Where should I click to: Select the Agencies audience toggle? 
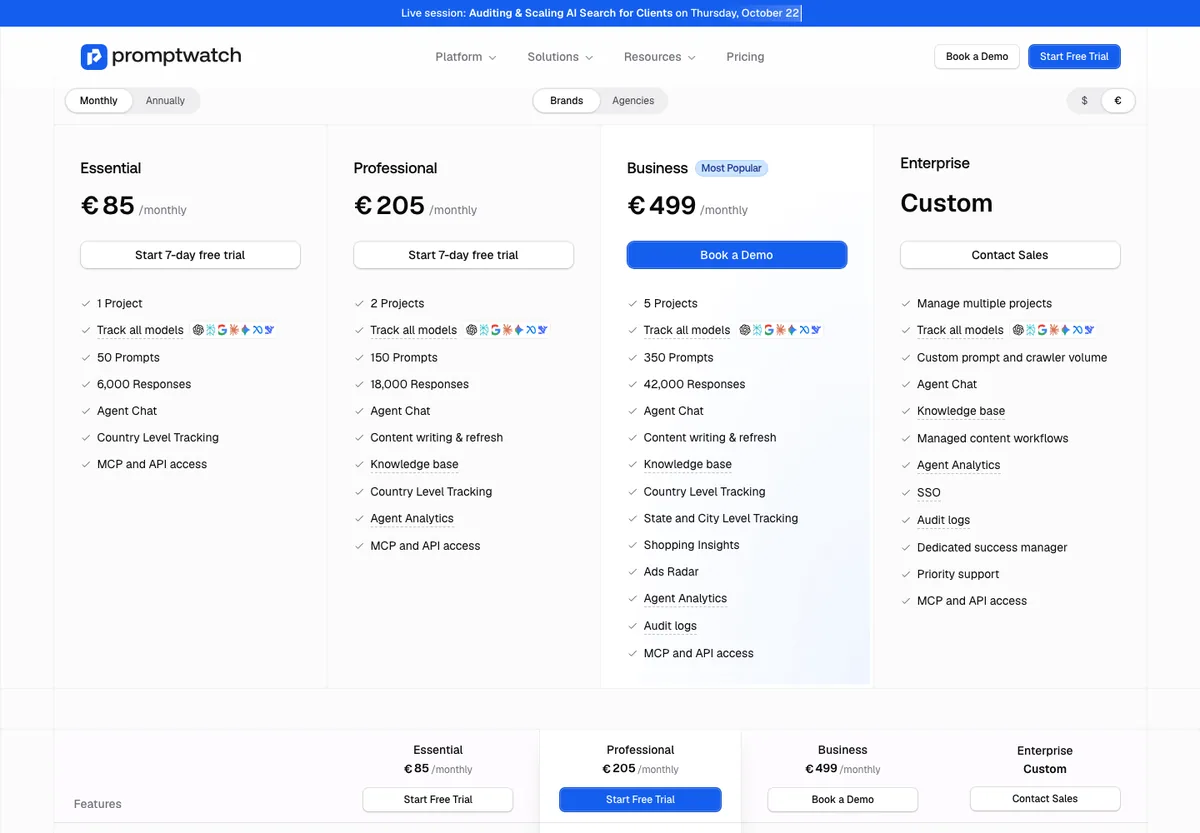coord(633,101)
